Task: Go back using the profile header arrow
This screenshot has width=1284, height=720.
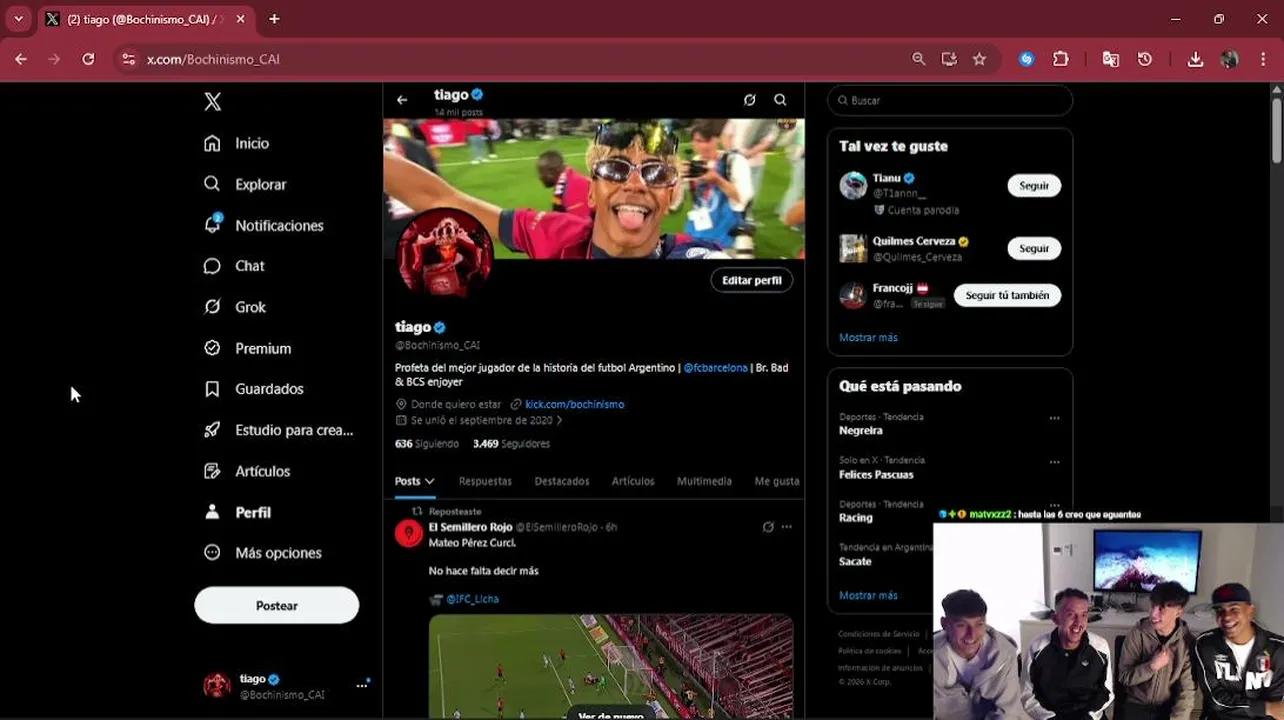Action: [402, 100]
